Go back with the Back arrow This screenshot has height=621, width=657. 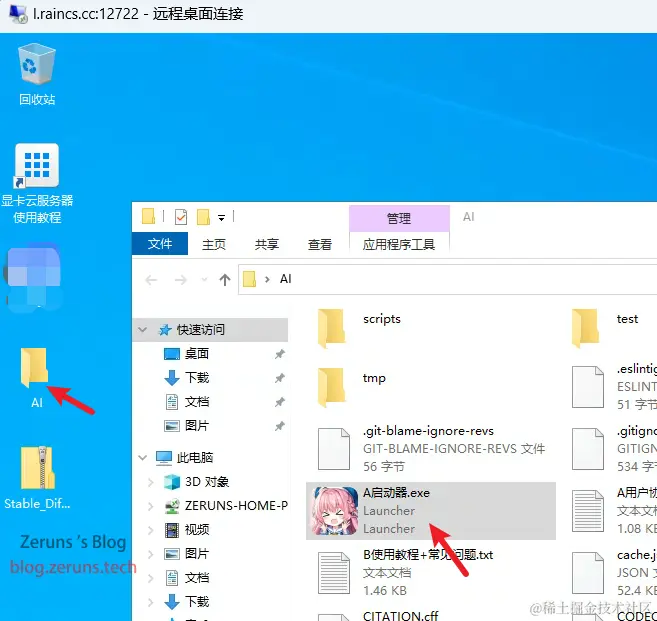pos(151,279)
